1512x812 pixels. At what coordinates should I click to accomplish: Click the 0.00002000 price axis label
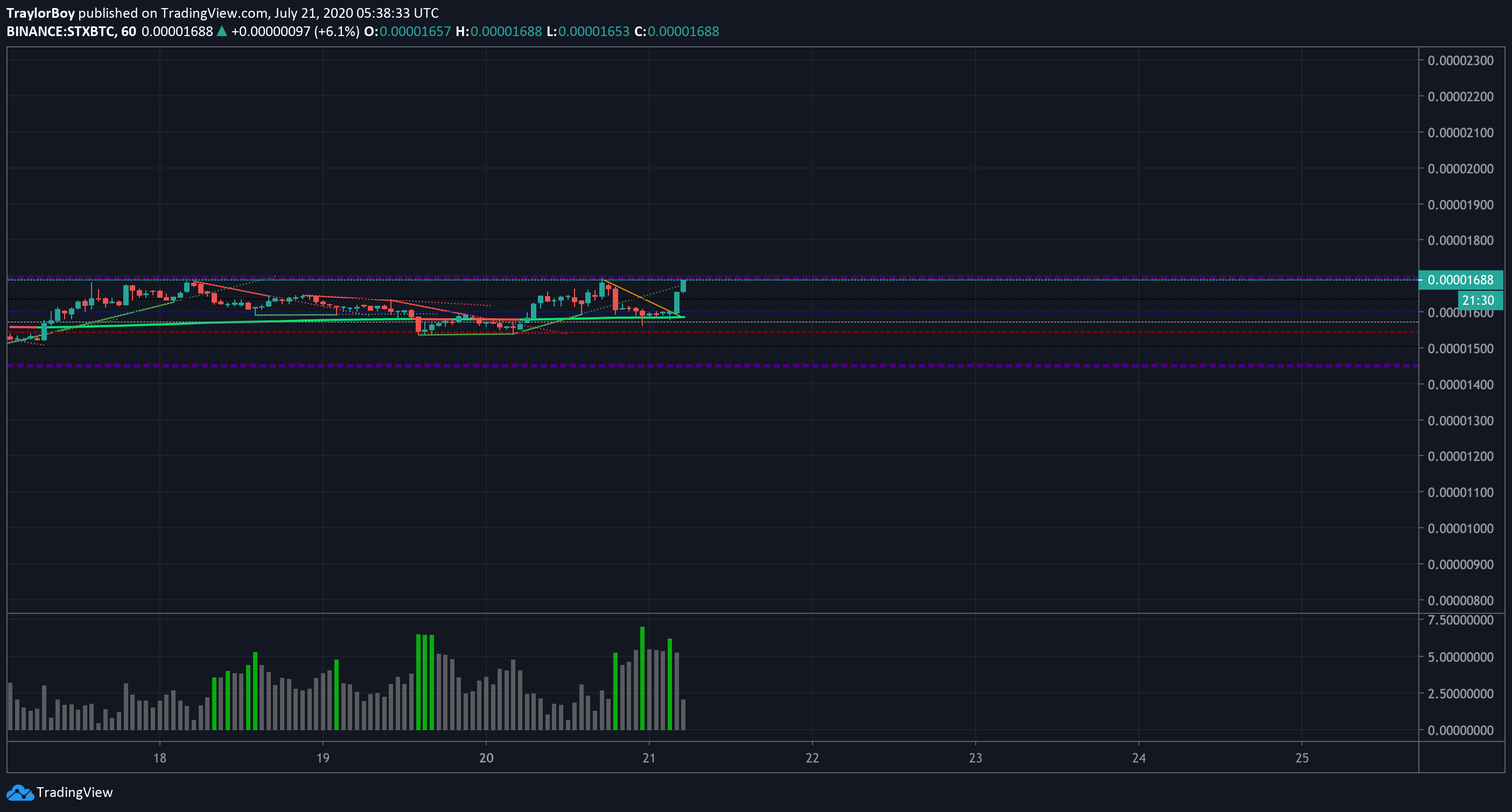1461,169
